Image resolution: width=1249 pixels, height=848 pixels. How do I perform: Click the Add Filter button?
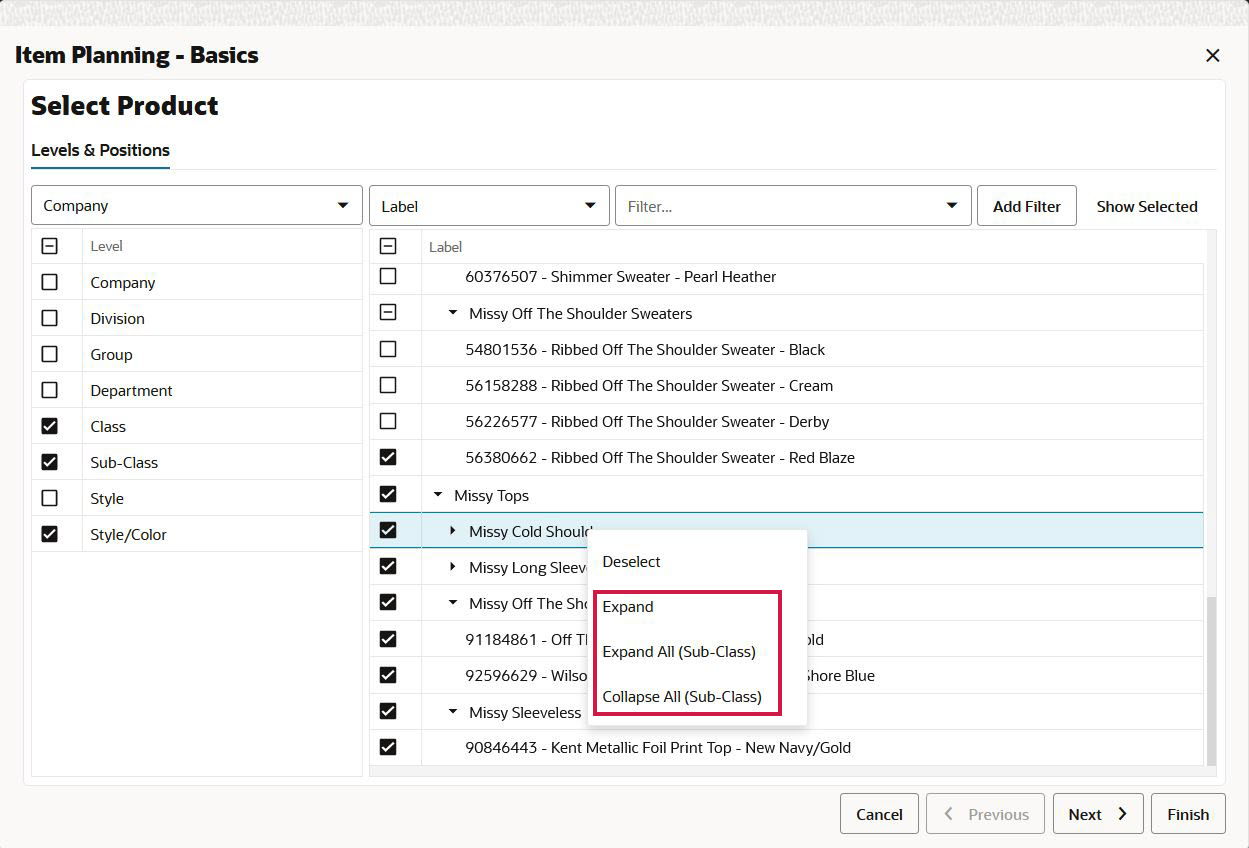1026,206
